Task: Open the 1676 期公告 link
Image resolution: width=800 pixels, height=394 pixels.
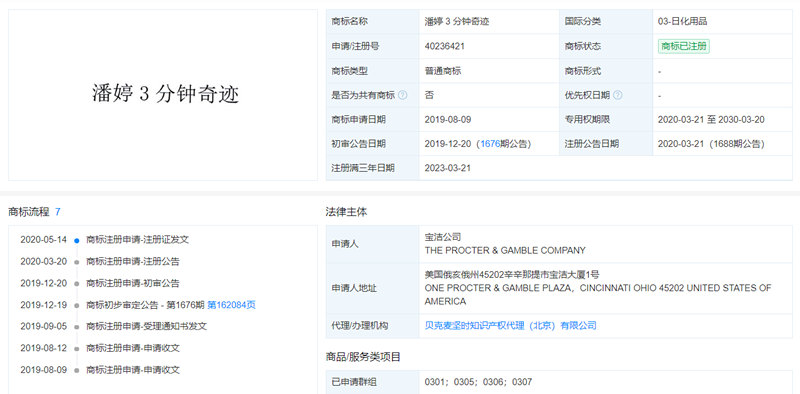Action: [x=490, y=144]
